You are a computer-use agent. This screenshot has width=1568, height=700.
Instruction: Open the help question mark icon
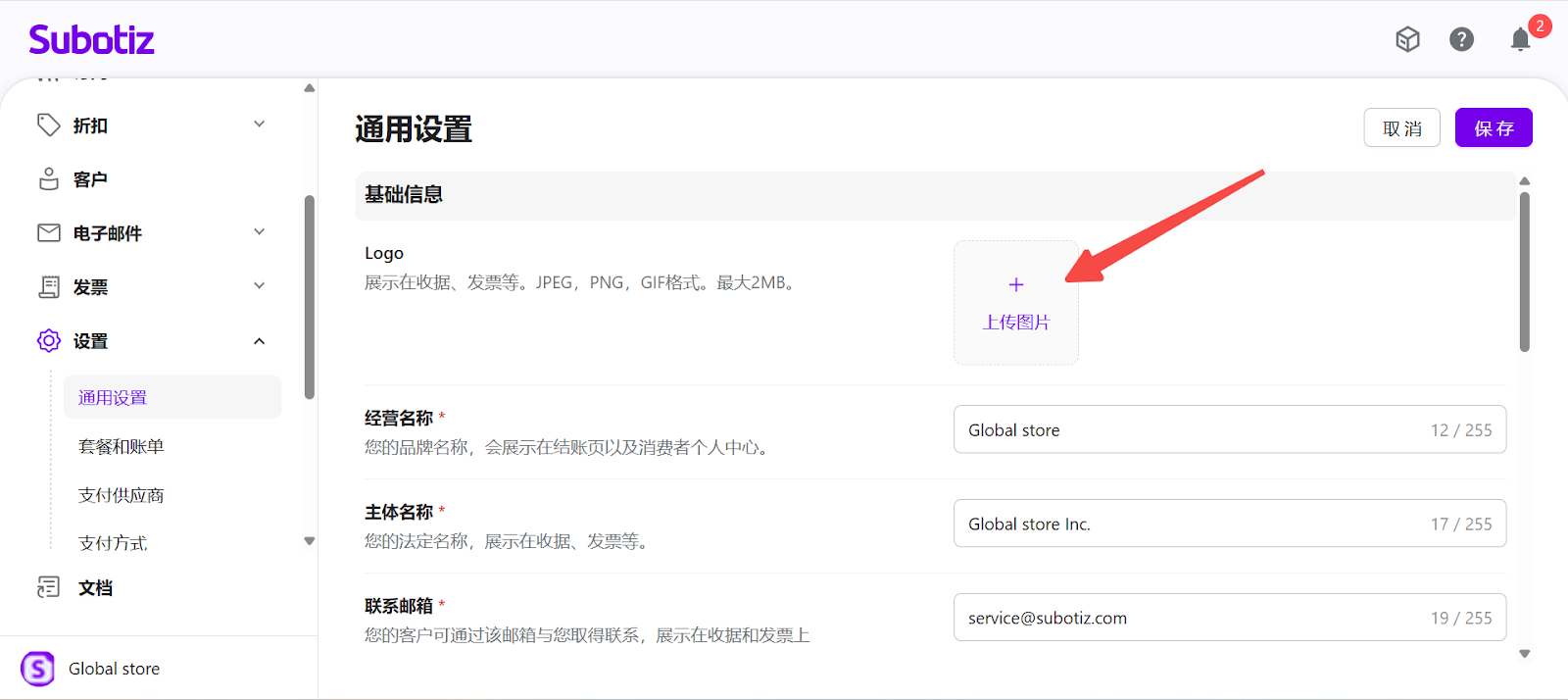pos(1461,39)
